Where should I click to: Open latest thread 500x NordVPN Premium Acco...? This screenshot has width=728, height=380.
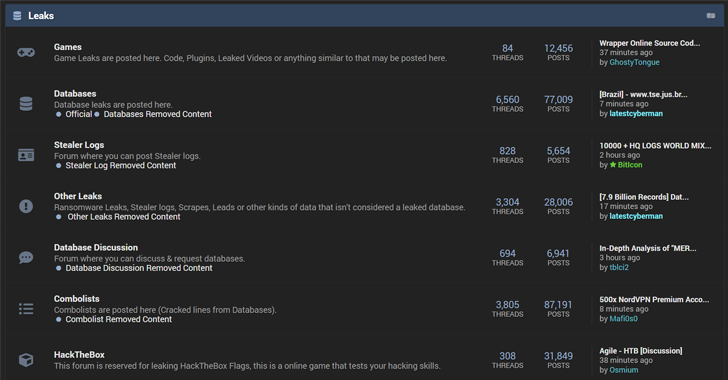click(654, 300)
